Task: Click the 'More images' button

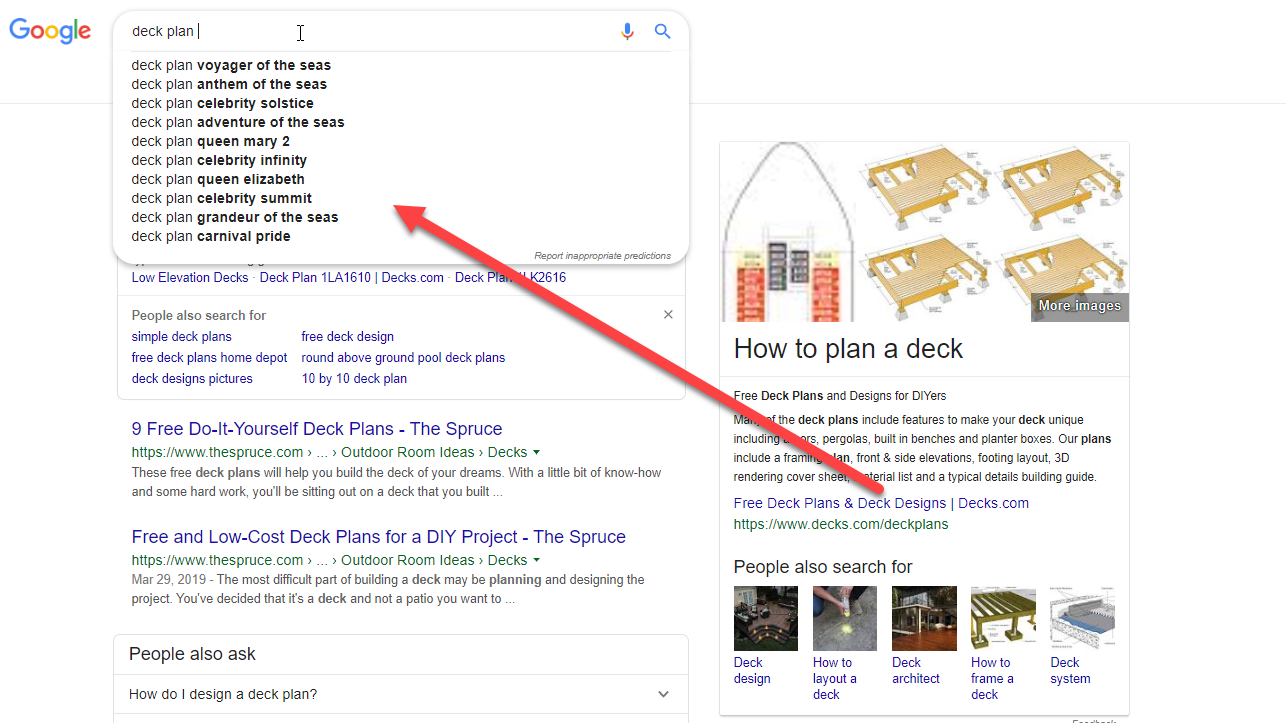Action: coord(1079,306)
